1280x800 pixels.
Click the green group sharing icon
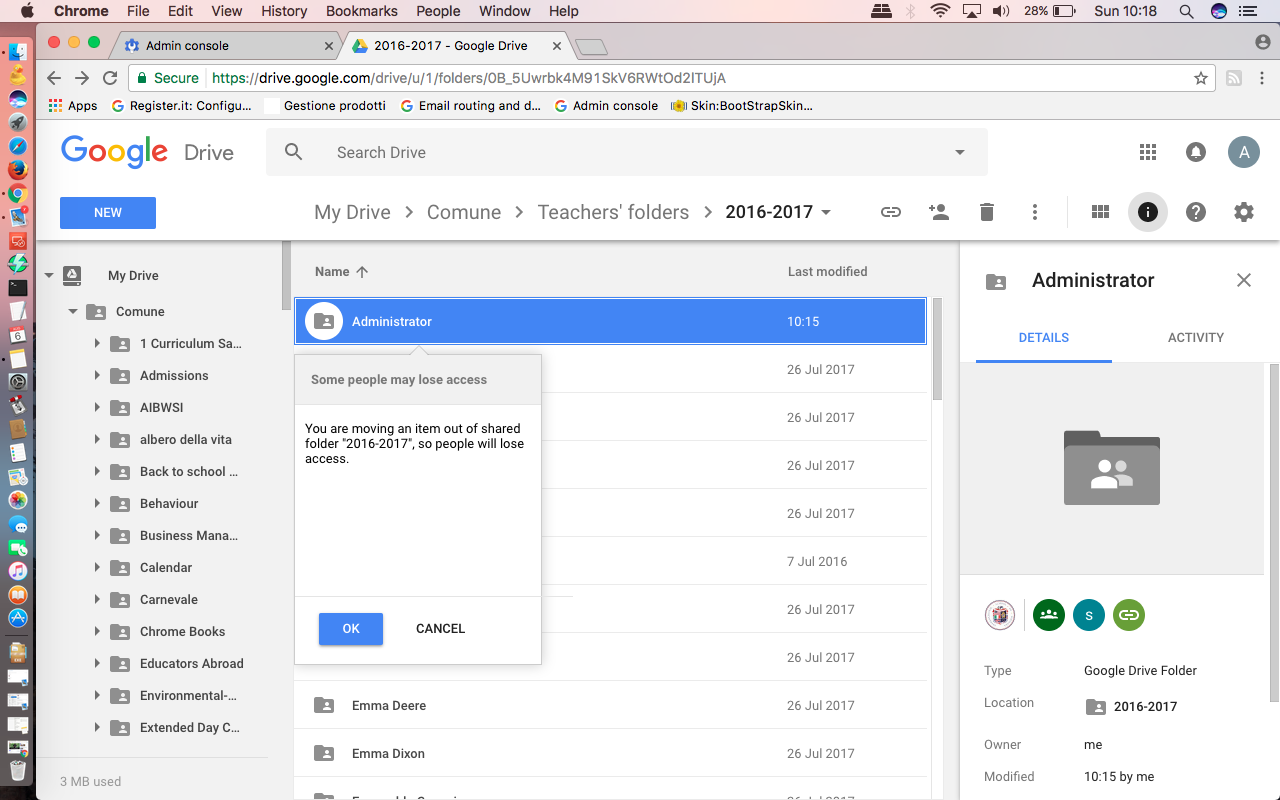pyautogui.click(x=1049, y=615)
